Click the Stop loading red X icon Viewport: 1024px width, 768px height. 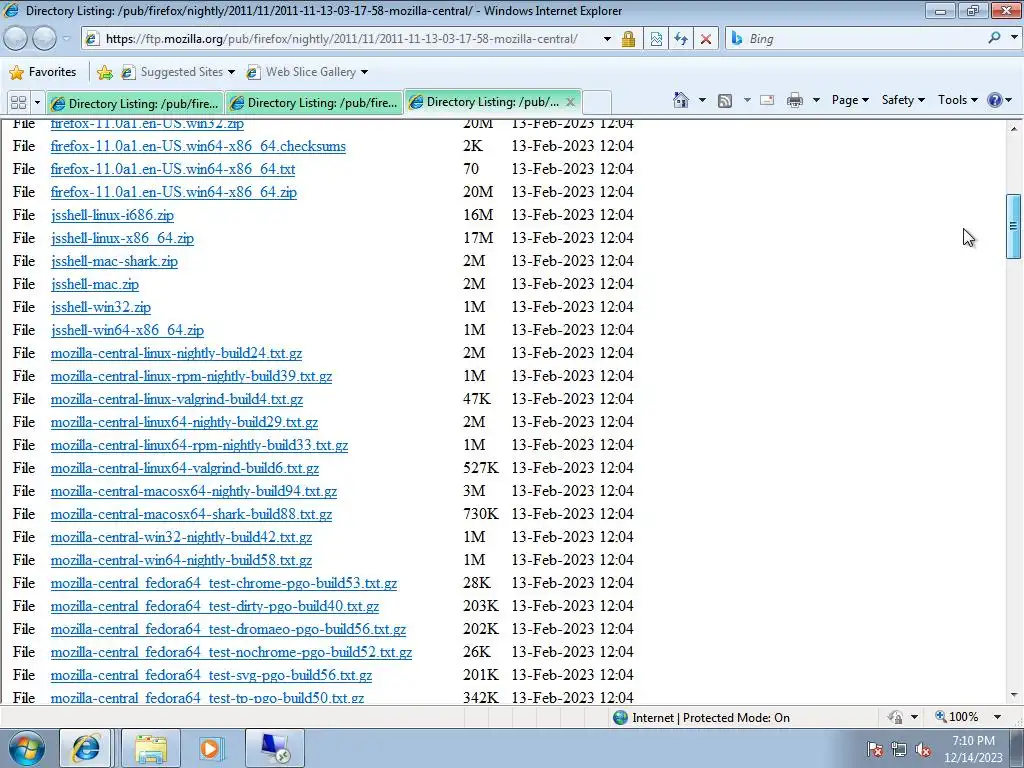point(706,39)
